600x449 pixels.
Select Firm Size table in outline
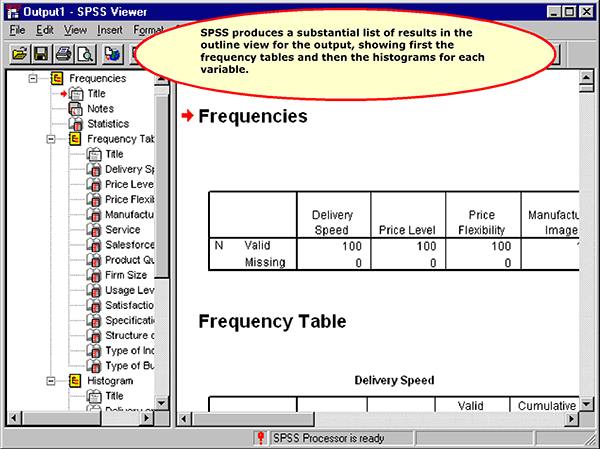(x=126, y=275)
